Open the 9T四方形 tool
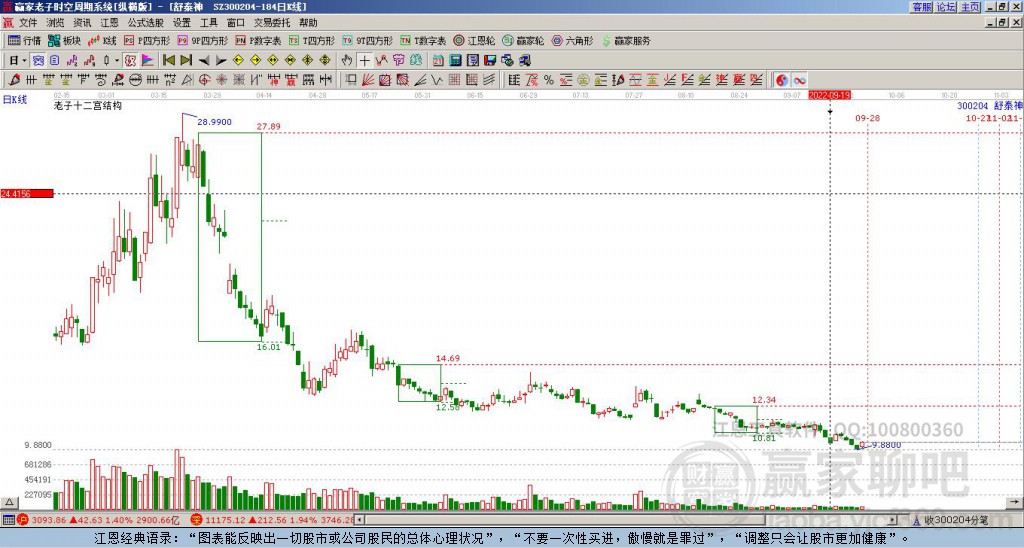This screenshot has height=548, width=1024. (x=367, y=40)
